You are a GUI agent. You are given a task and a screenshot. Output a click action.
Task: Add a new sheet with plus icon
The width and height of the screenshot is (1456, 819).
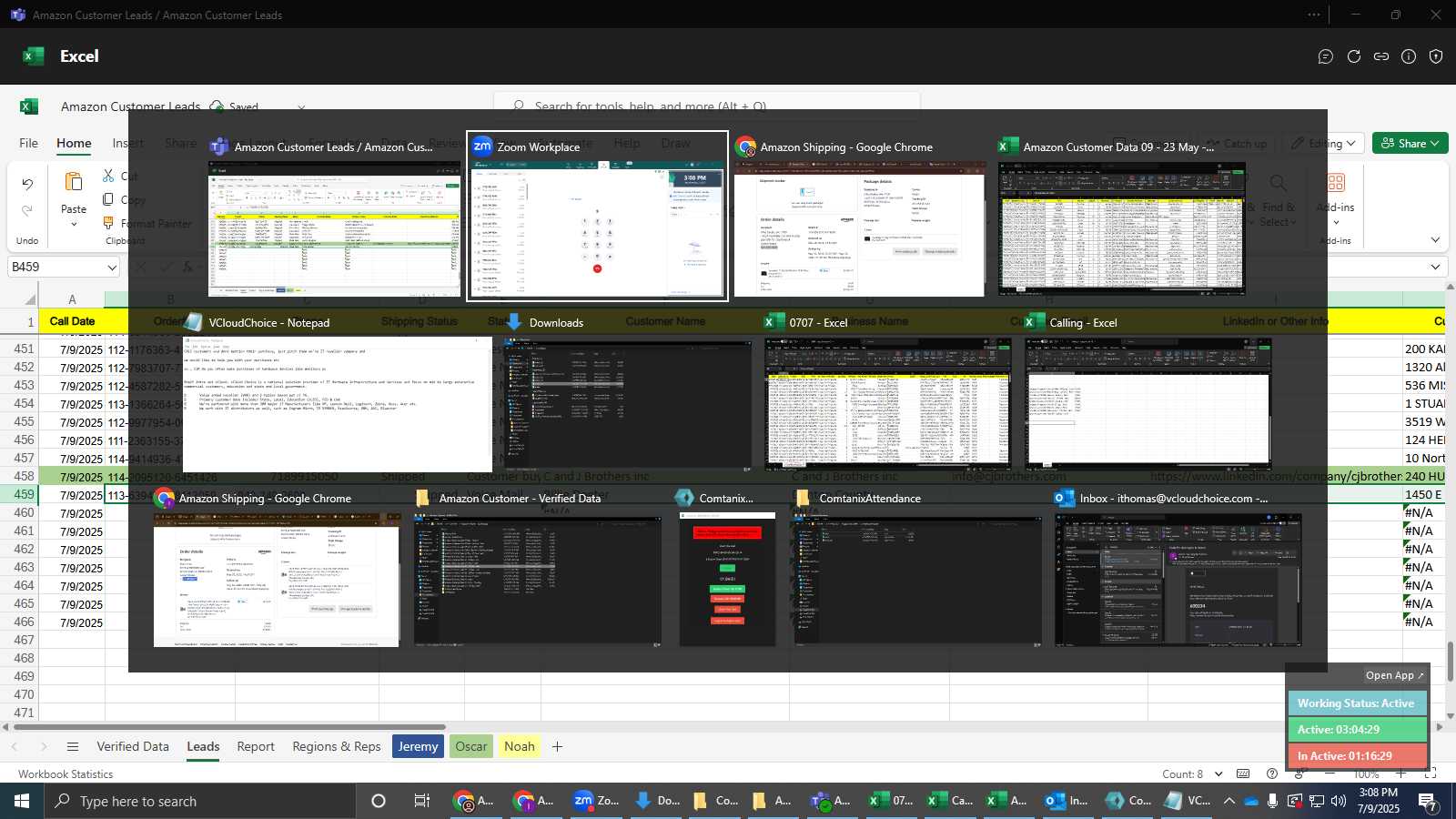[x=557, y=747]
